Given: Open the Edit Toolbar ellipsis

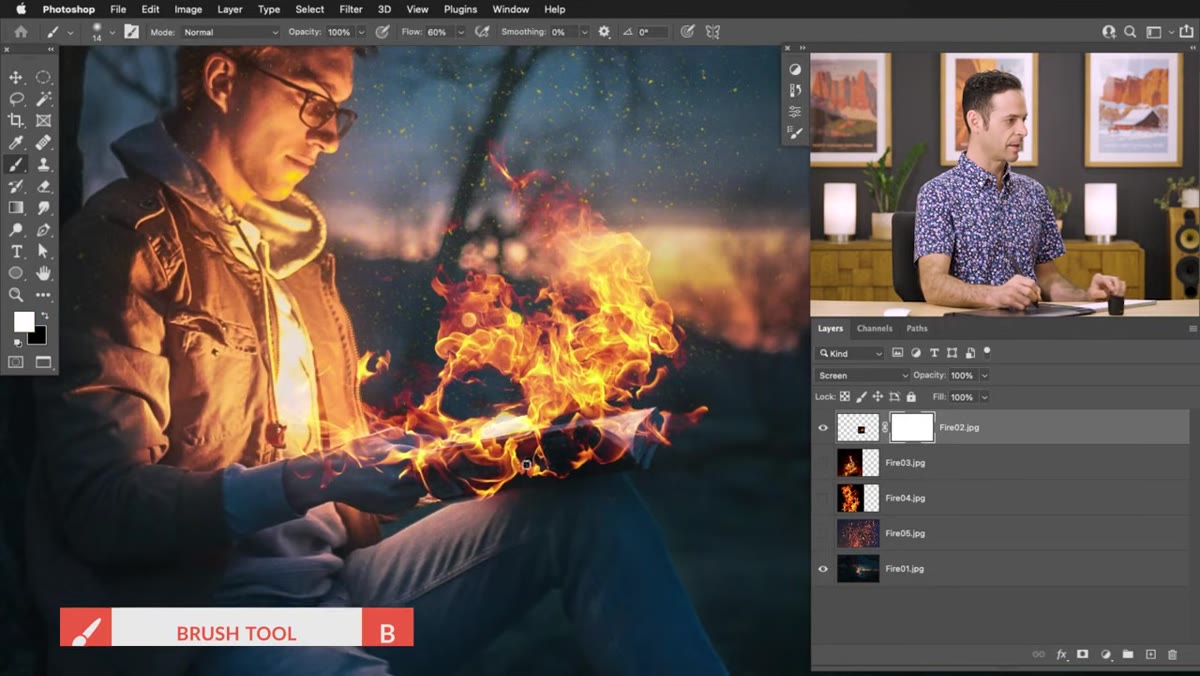Looking at the screenshot, I should 43,295.
